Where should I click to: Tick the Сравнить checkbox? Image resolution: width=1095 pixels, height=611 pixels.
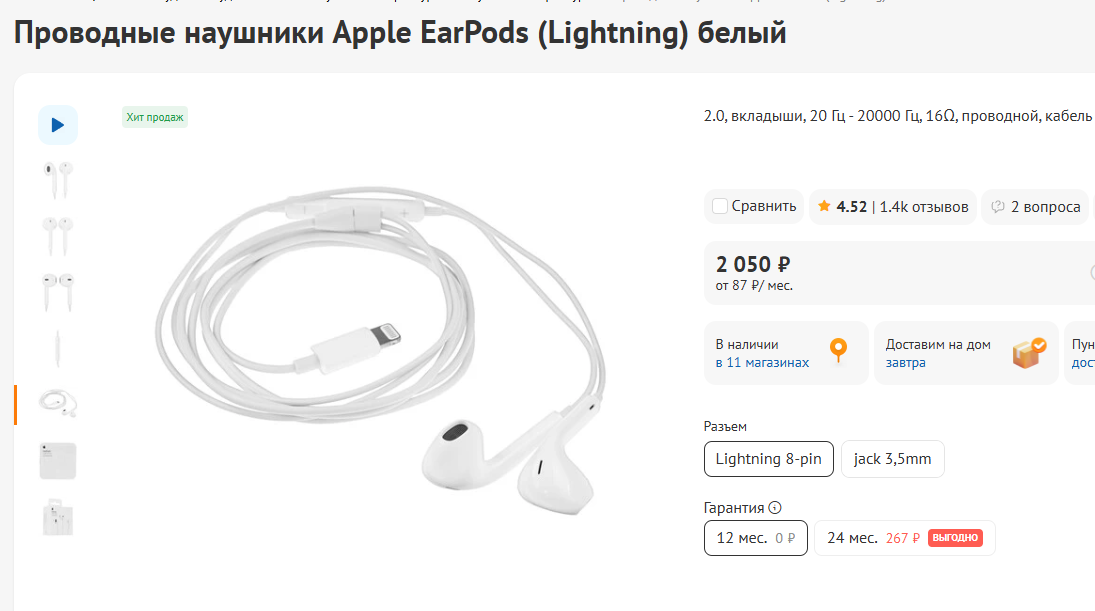720,206
